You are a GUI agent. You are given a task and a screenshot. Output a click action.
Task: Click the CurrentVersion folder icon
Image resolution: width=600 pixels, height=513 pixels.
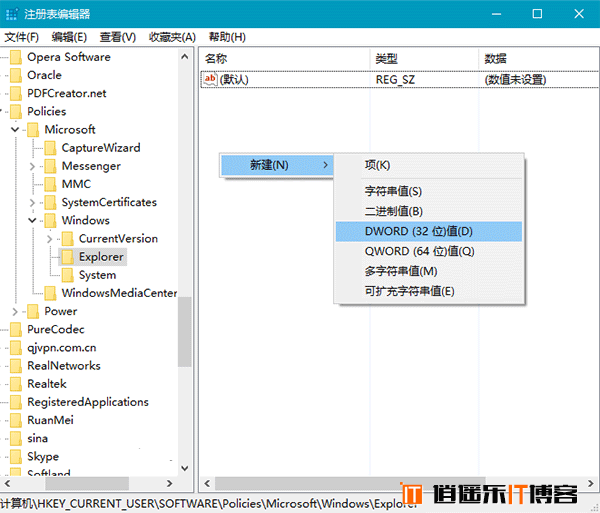[x=67, y=239]
